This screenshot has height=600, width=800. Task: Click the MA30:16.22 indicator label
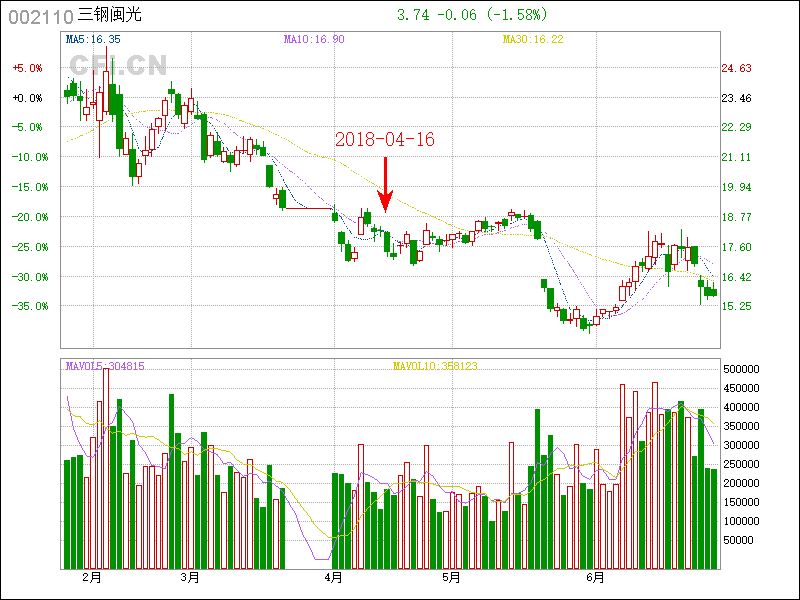point(533,39)
